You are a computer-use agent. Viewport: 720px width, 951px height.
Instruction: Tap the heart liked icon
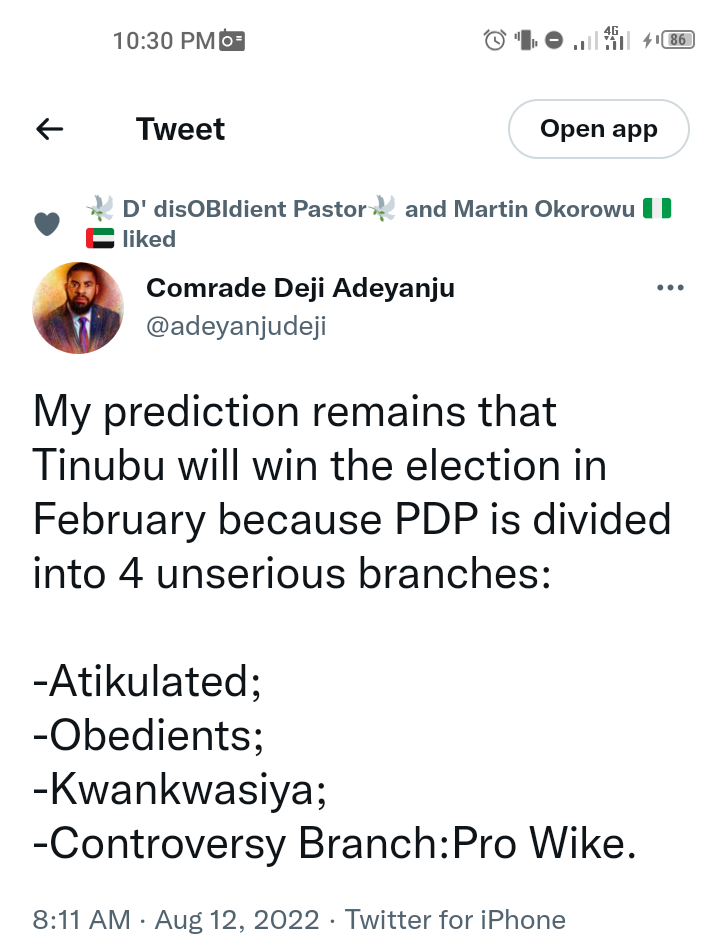48,224
